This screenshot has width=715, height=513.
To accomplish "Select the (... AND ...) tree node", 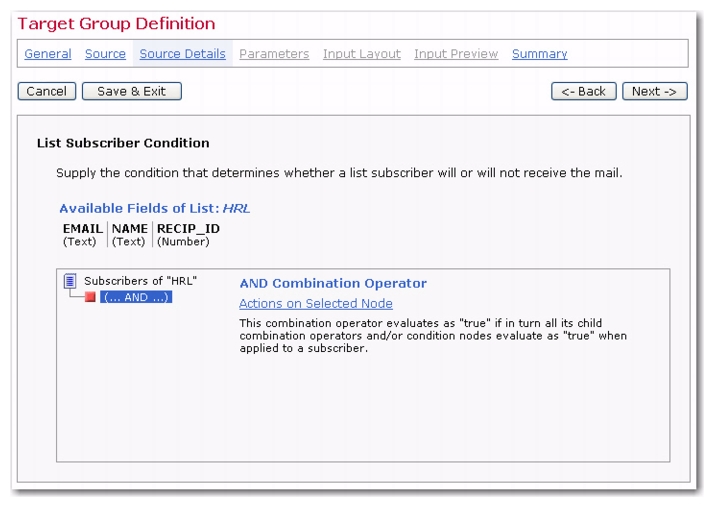I will click(136, 297).
